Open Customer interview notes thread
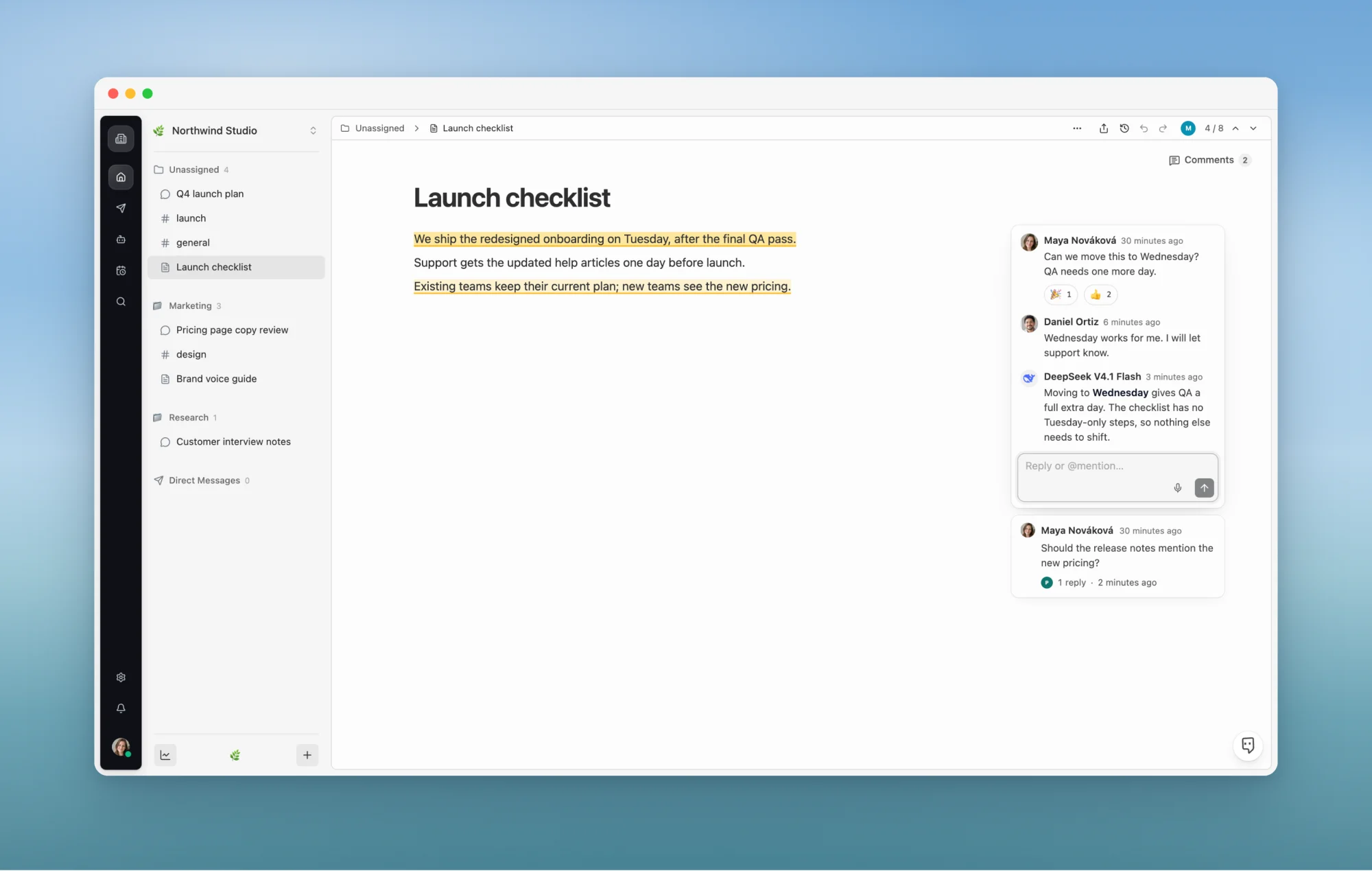 click(x=236, y=442)
